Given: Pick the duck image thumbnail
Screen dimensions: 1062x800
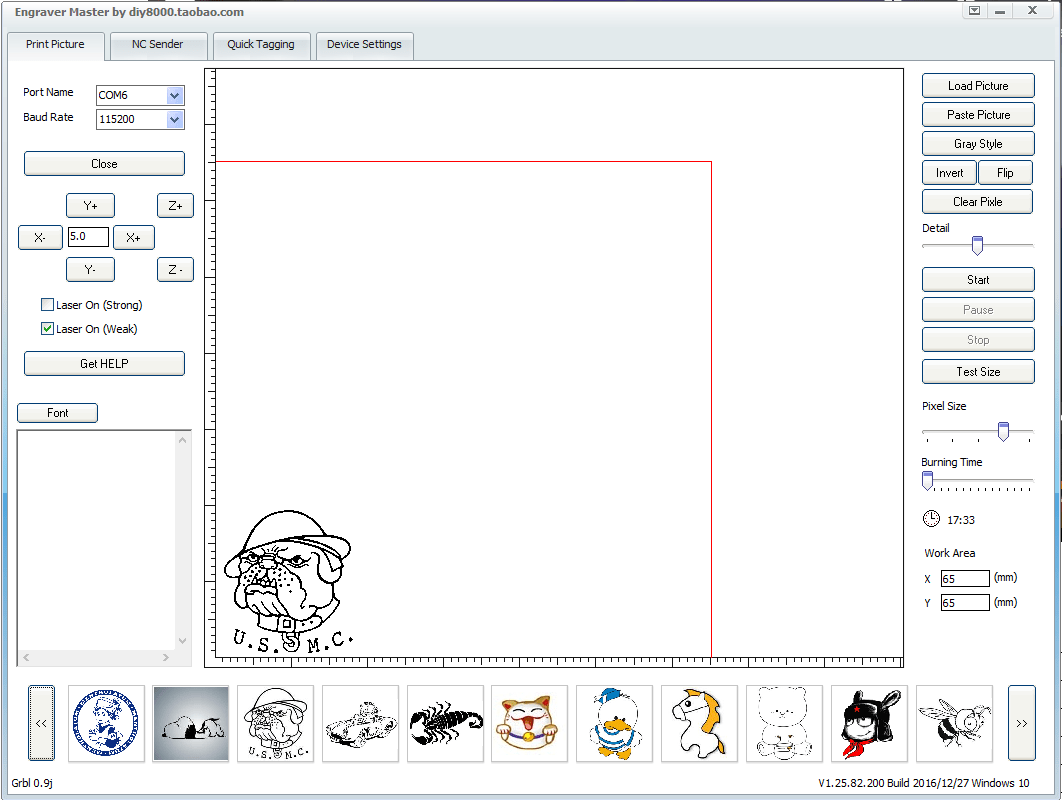Looking at the screenshot, I should [x=615, y=723].
